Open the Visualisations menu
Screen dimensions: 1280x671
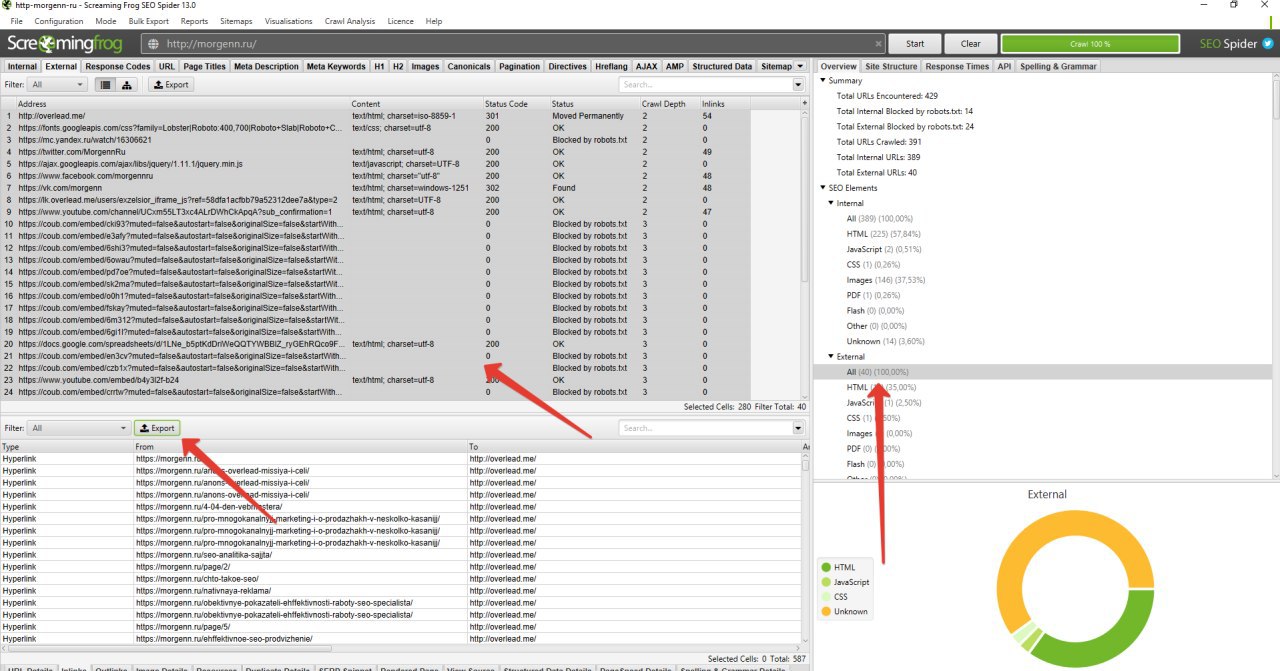pyautogui.click(x=289, y=21)
